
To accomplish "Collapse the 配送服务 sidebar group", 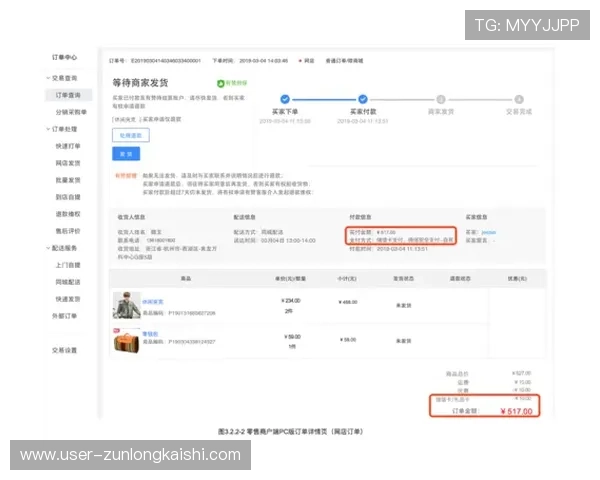I will click(x=49, y=248).
